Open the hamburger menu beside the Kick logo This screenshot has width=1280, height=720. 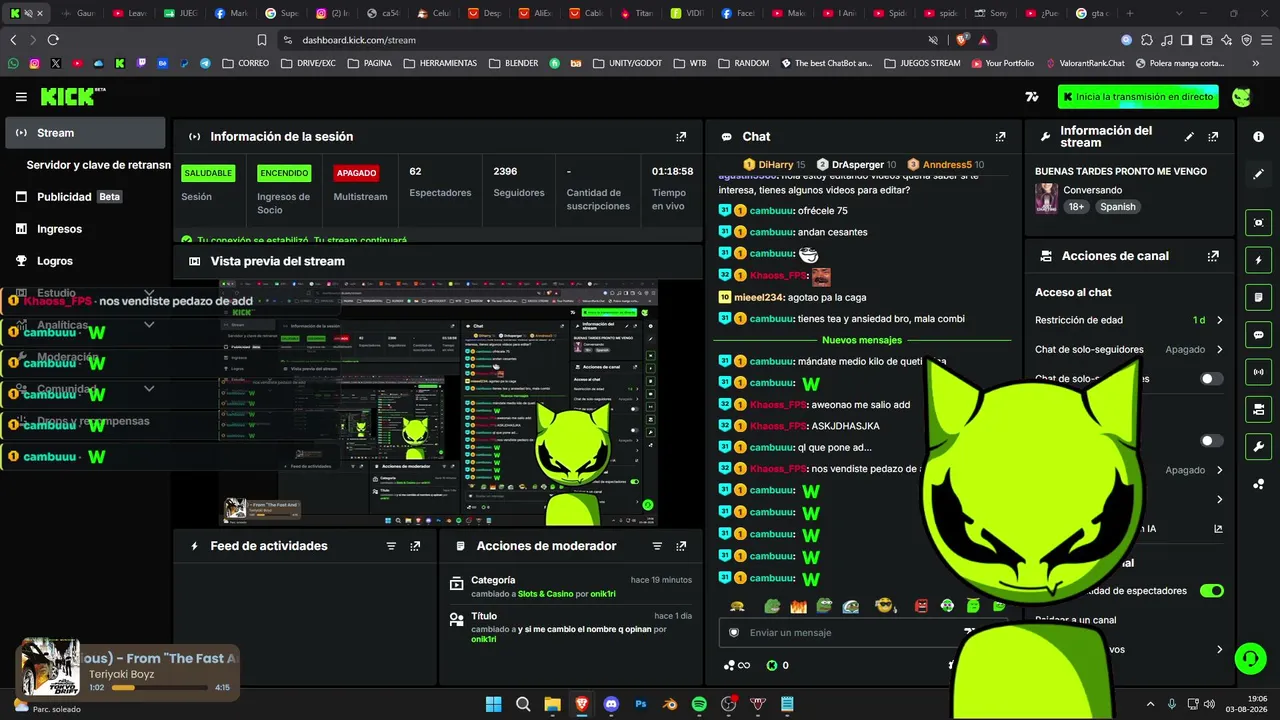(x=21, y=97)
